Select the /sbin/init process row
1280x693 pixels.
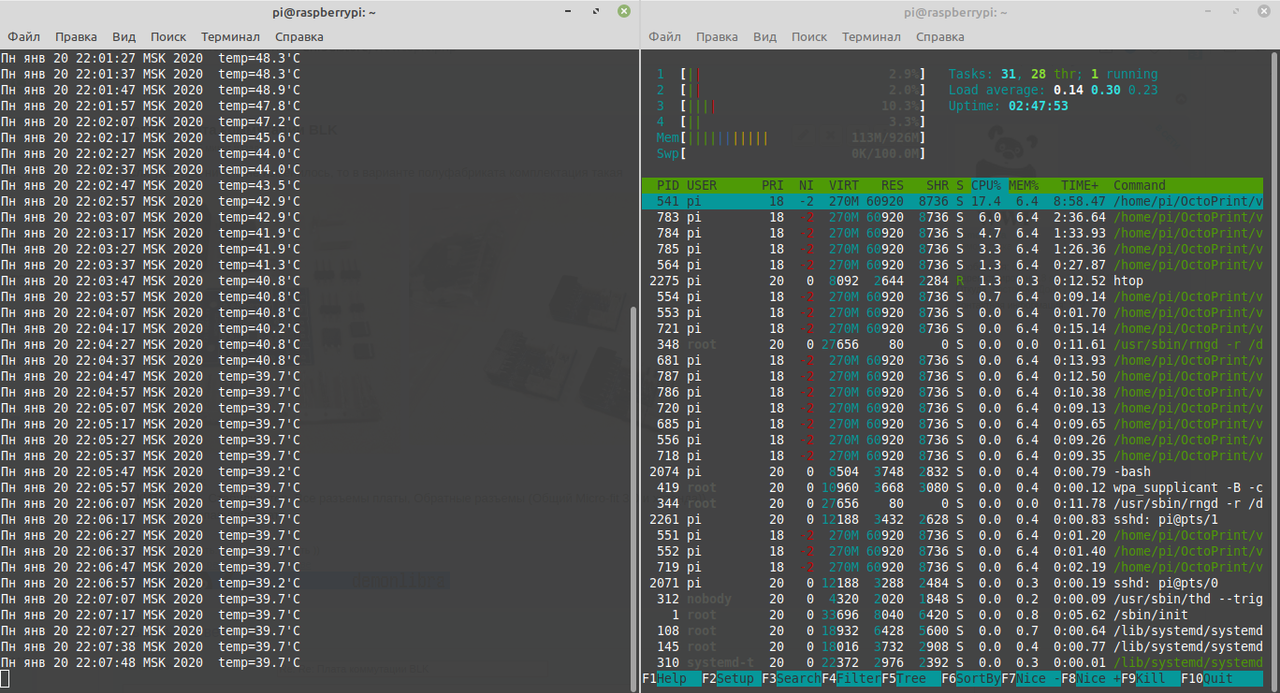point(952,615)
